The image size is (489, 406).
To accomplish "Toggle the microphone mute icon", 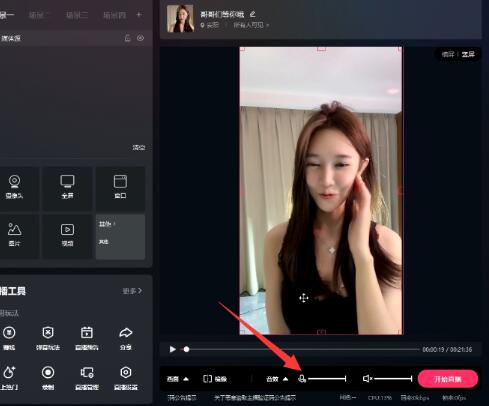I will click(x=302, y=379).
